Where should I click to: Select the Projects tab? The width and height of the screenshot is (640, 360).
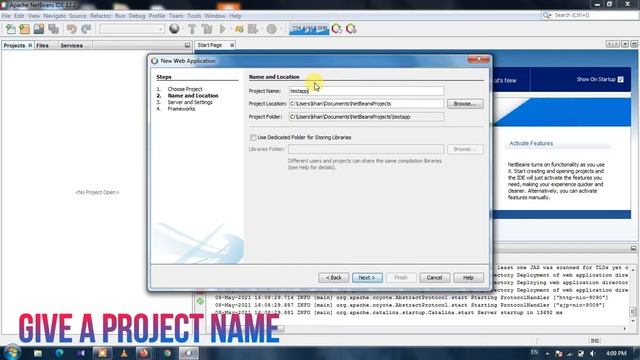(14, 46)
